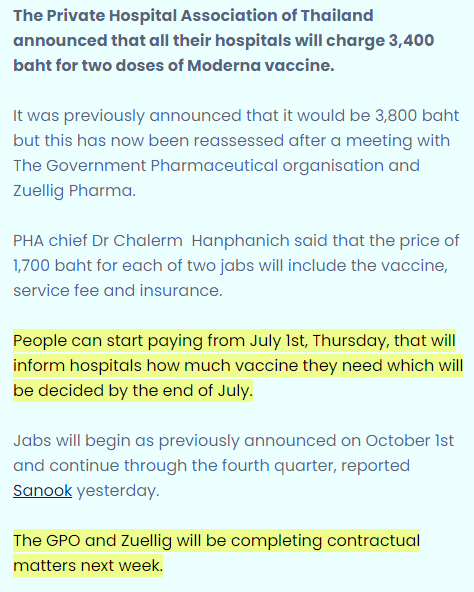Click the highlighted words "be decided by the end of July."
Screen dimensions: 474x592
pyautogui.click(x=133, y=390)
